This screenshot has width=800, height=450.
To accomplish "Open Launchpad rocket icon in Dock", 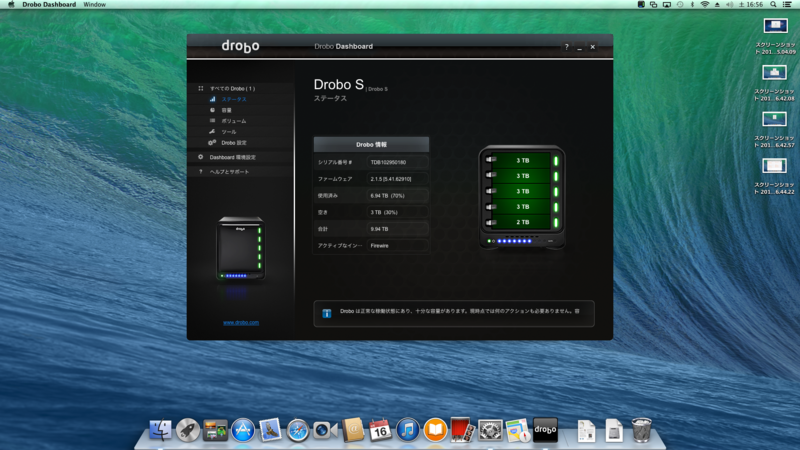I will (188, 431).
